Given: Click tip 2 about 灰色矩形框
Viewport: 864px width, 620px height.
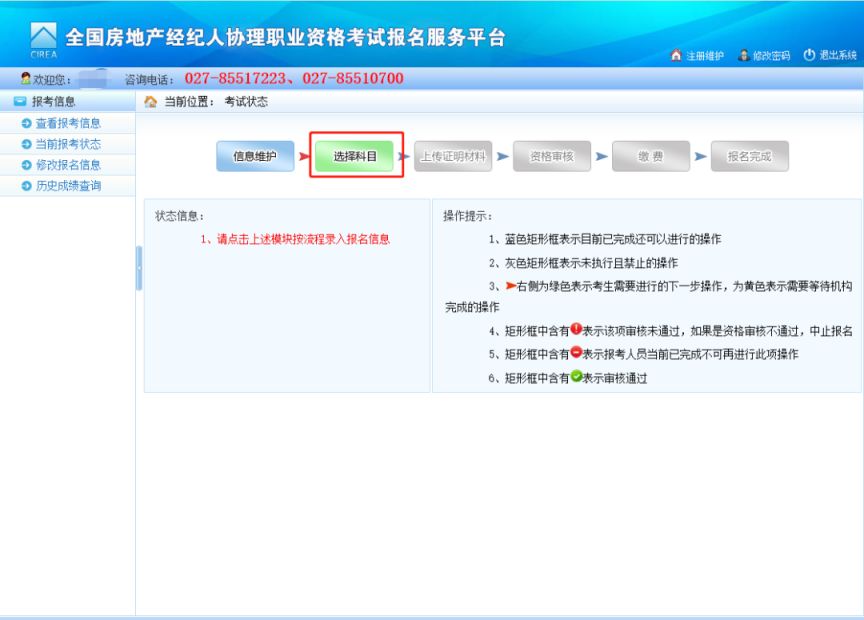Looking at the screenshot, I should point(583,263).
